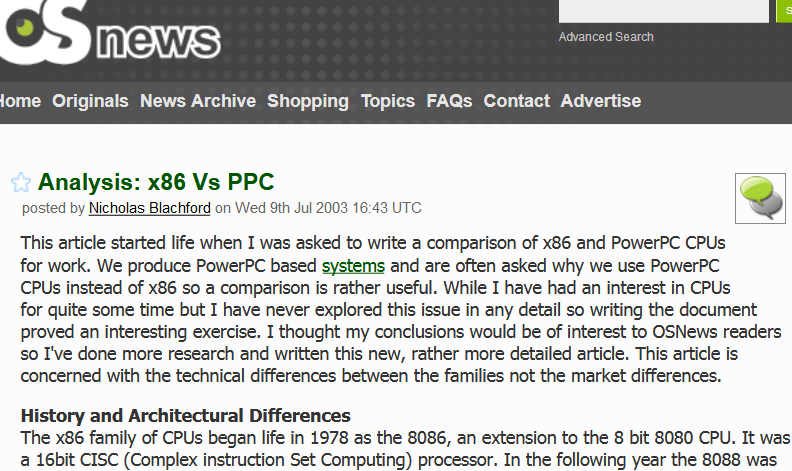Click the green search submit button

pyautogui.click(x=784, y=11)
